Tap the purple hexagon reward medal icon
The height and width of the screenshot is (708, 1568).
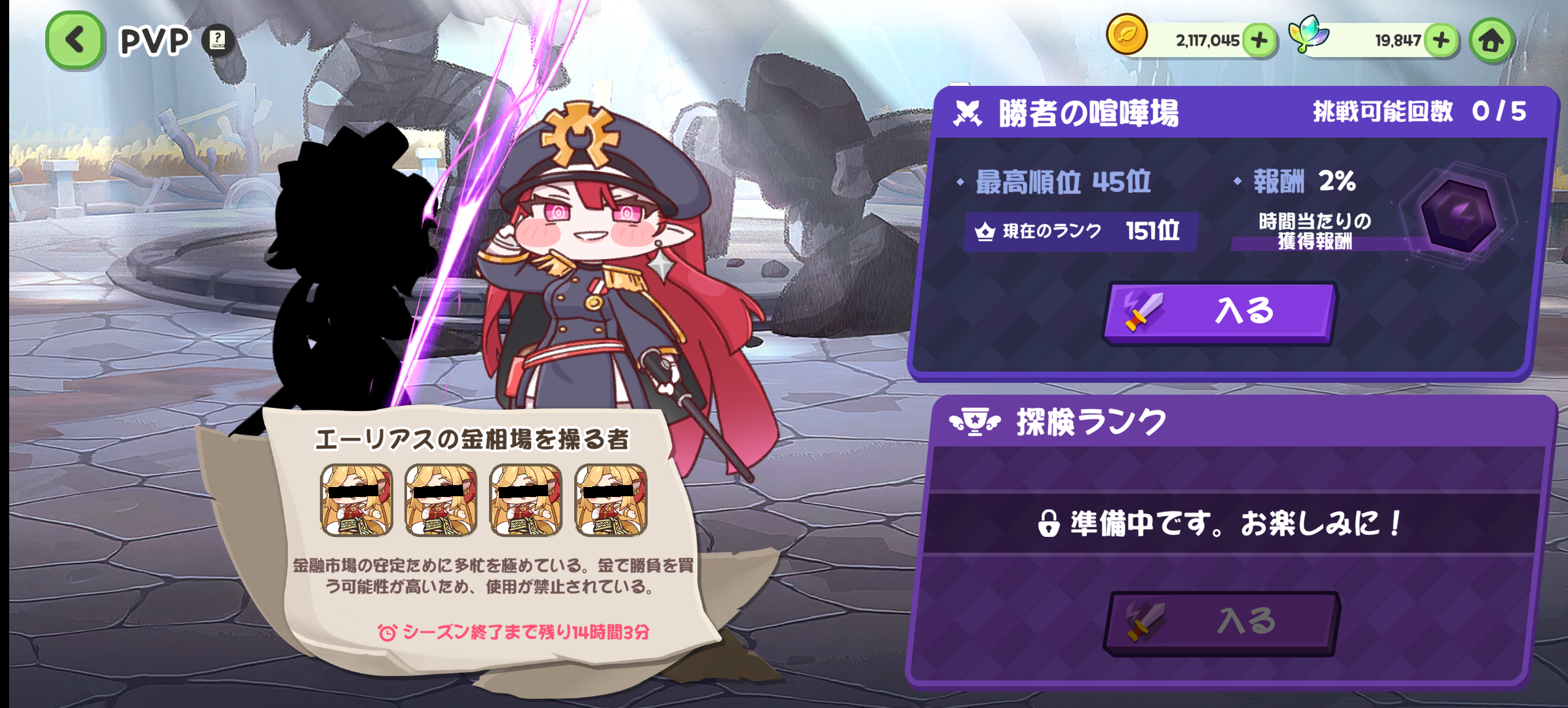pyautogui.click(x=1459, y=214)
